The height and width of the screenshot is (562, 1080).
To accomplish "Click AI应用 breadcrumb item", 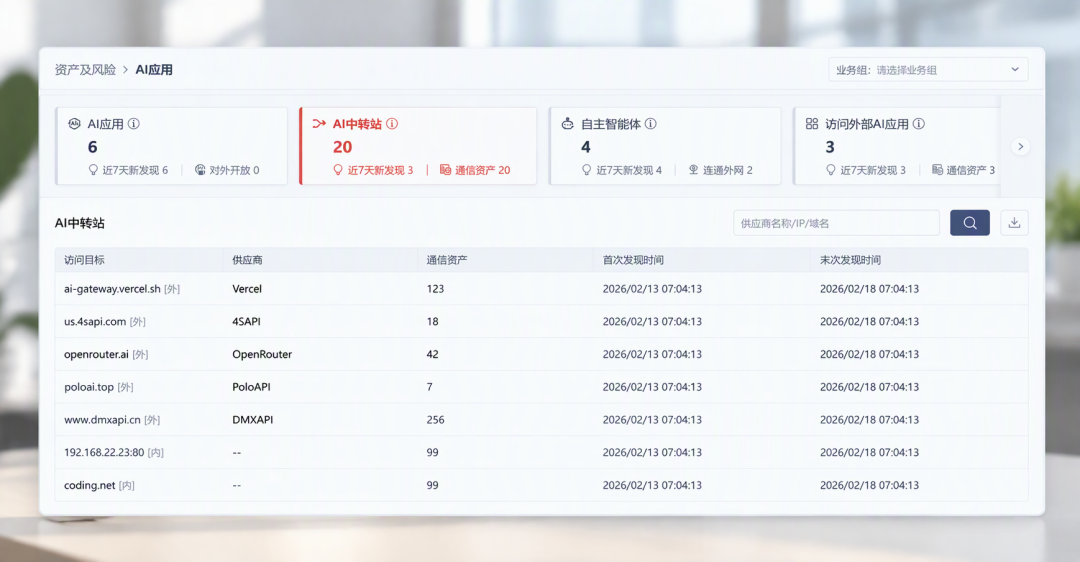I will click(154, 70).
